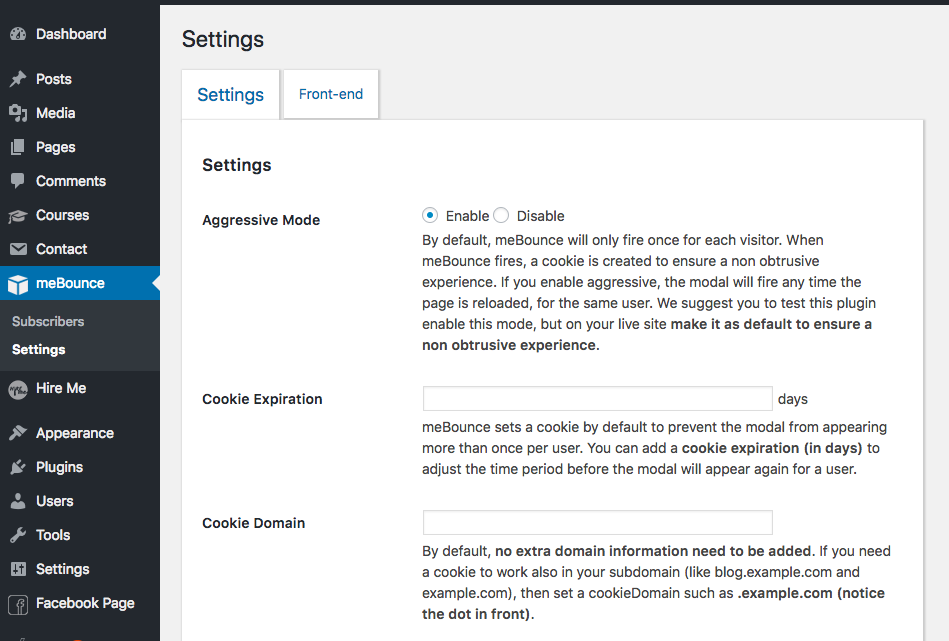Select Disable for Aggressive Mode
The width and height of the screenshot is (949, 641).
coord(501,215)
